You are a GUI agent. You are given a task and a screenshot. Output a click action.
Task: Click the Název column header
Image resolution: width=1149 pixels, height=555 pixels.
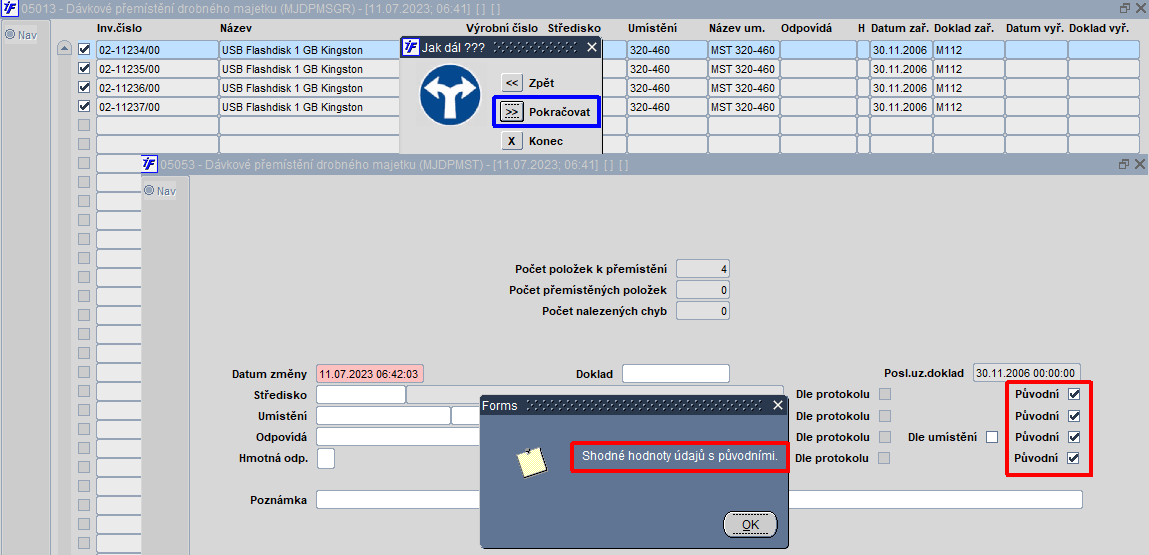coord(235,28)
